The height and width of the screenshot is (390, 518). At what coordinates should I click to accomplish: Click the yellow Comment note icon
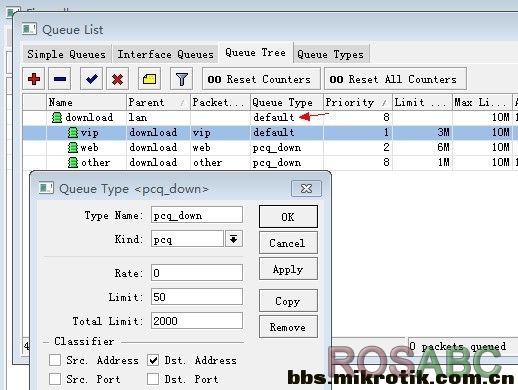point(149,79)
